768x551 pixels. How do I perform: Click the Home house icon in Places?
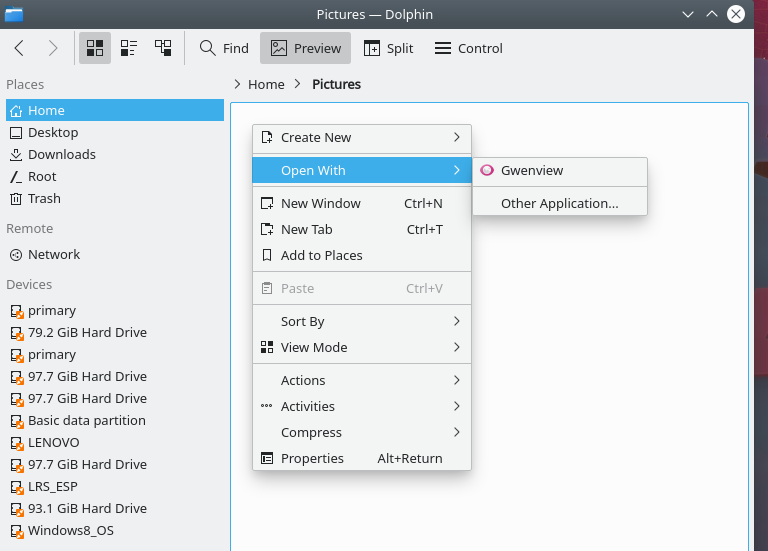(x=16, y=111)
